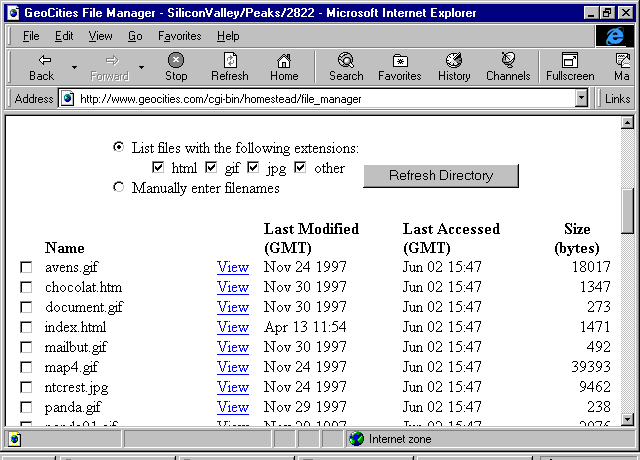Open the Go menu

[x=135, y=36]
